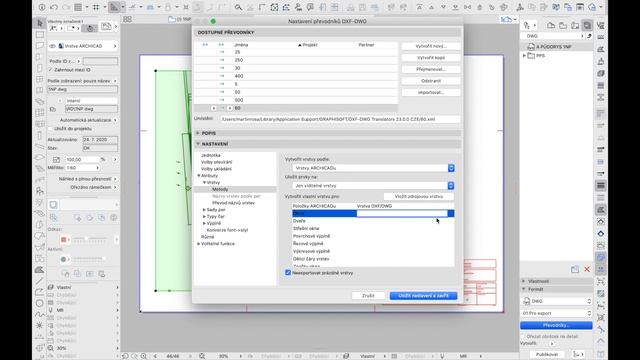Viewport: 640px width, 360px height.
Task: Expand the Volitelné funkce tree node
Action: click(199, 244)
